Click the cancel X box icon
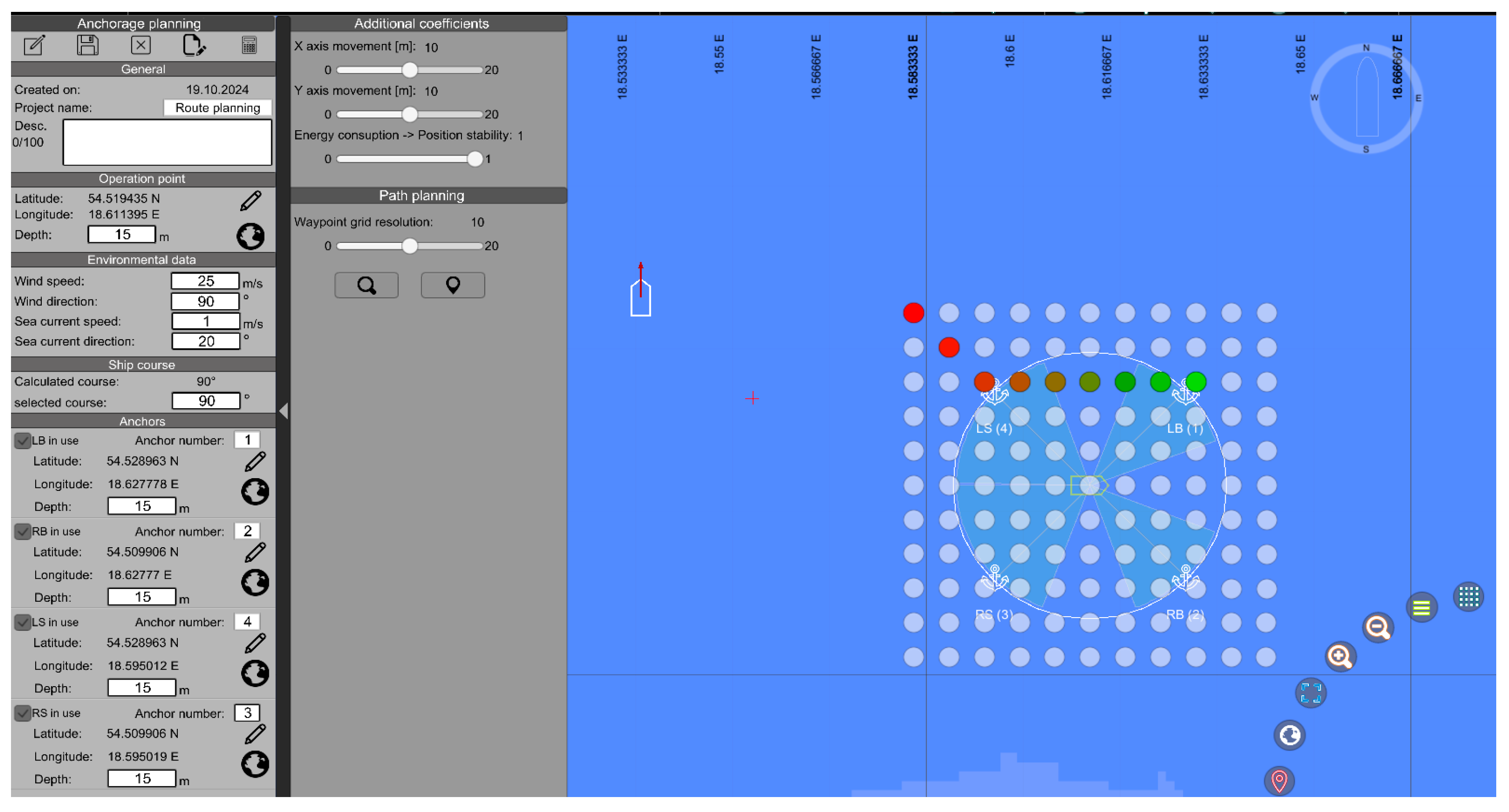 pos(141,45)
